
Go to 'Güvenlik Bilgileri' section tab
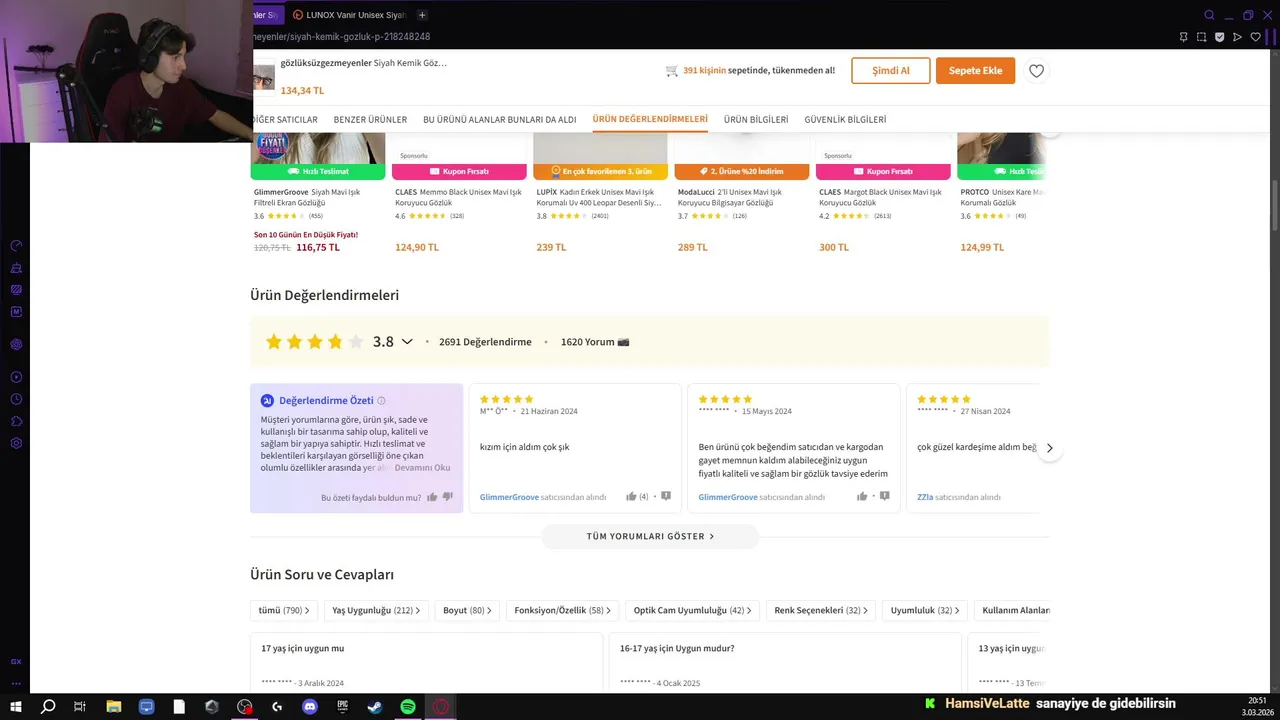pos(845,119)
